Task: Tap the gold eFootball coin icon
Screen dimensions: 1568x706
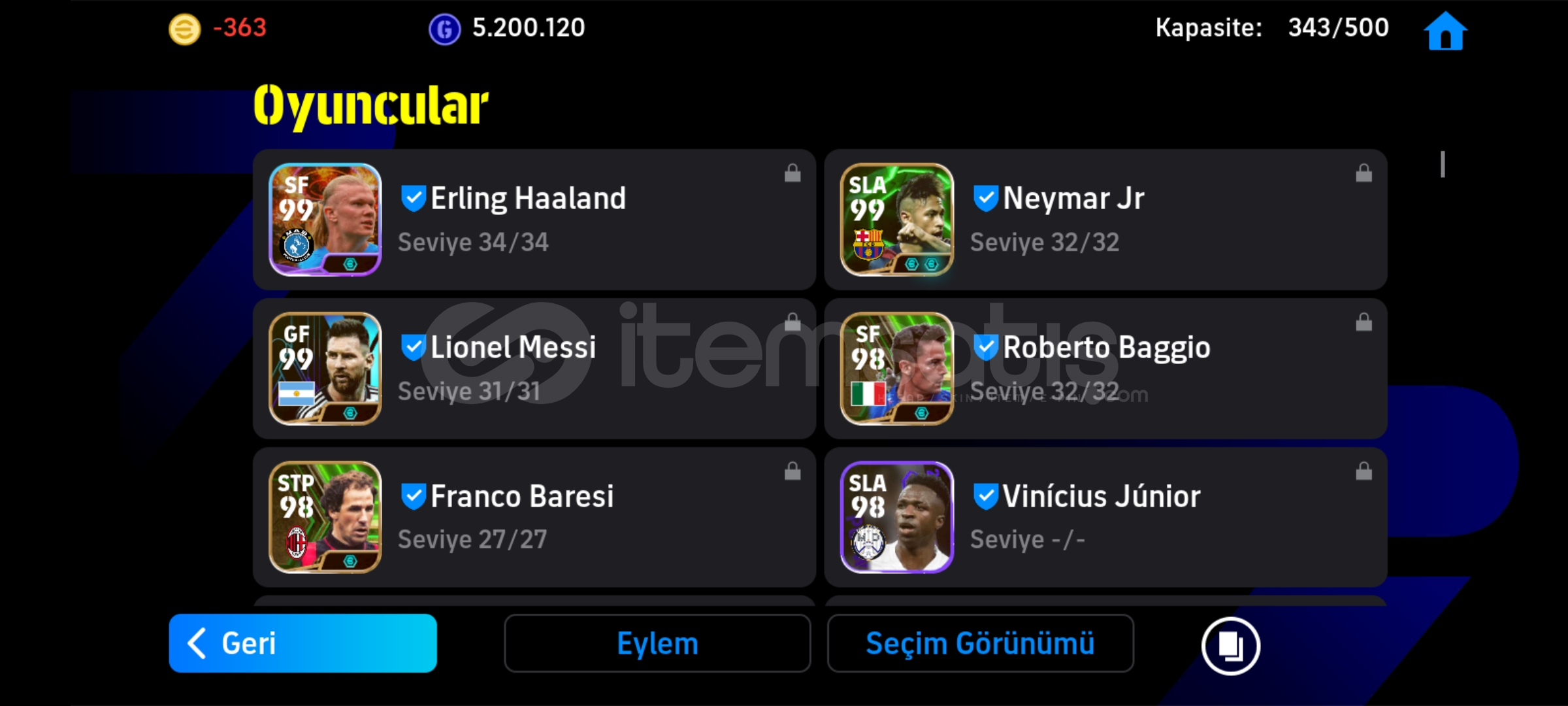Action: pyautogui.click(x=185, y=29)
